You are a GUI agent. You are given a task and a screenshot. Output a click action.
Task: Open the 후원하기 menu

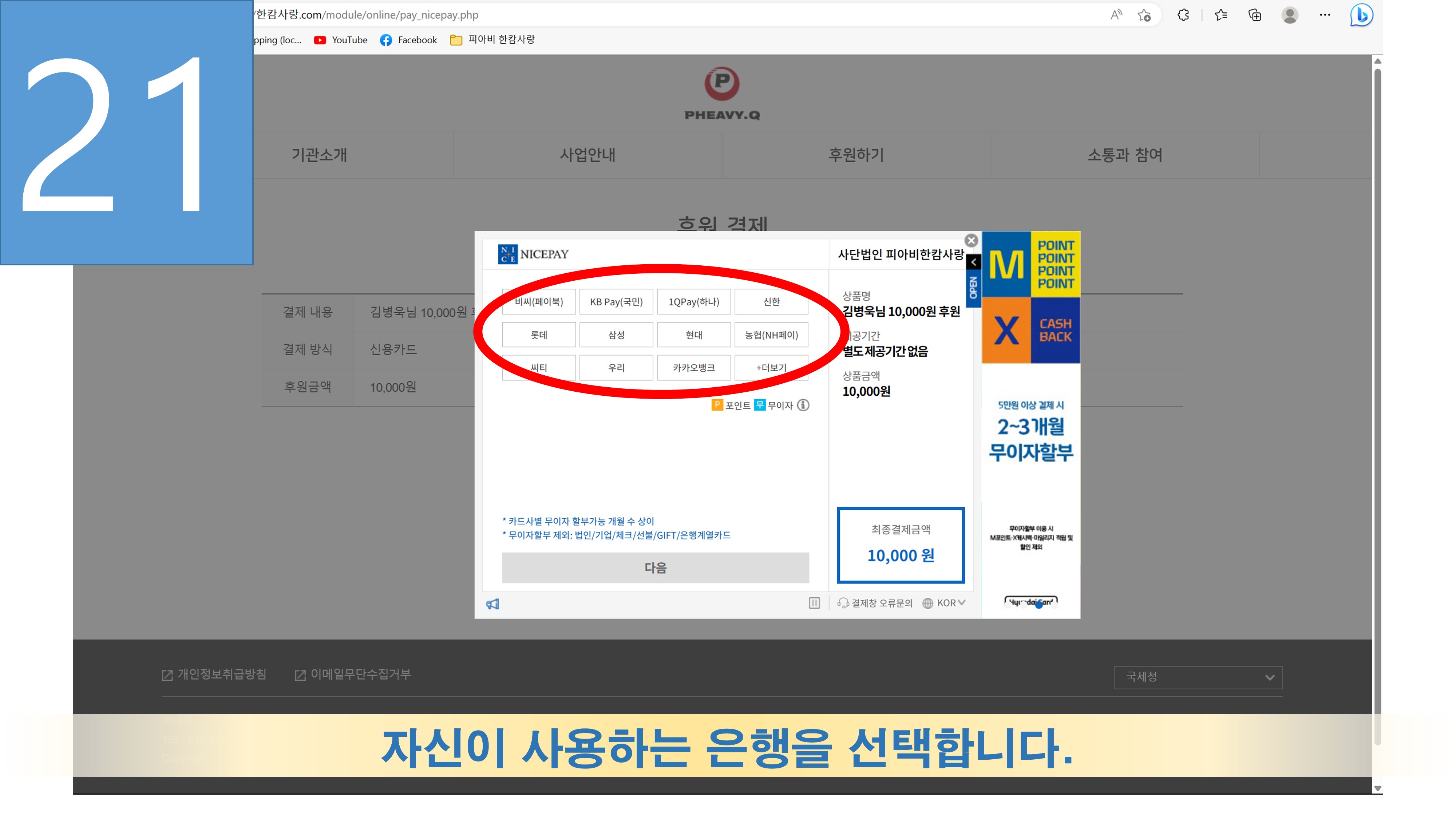(856, 155)
